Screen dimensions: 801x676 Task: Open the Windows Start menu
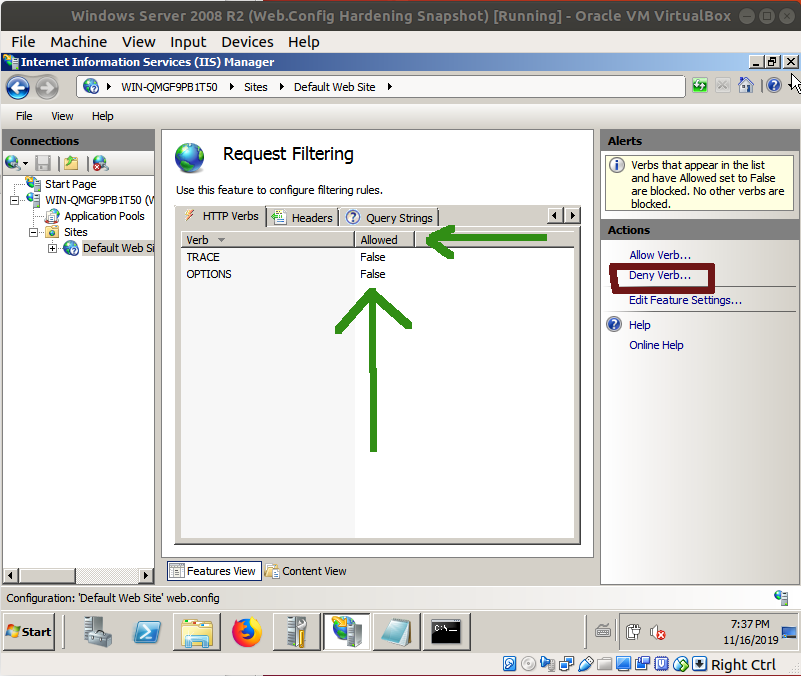tap(29, 632)
